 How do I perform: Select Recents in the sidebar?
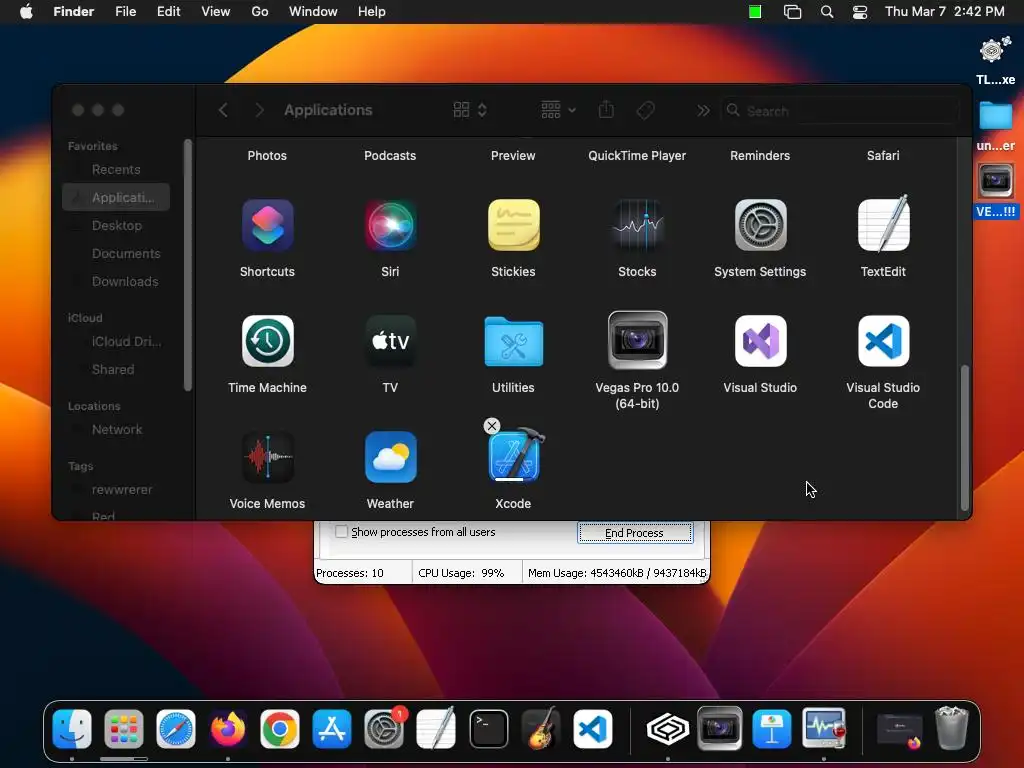pos(116,170)
